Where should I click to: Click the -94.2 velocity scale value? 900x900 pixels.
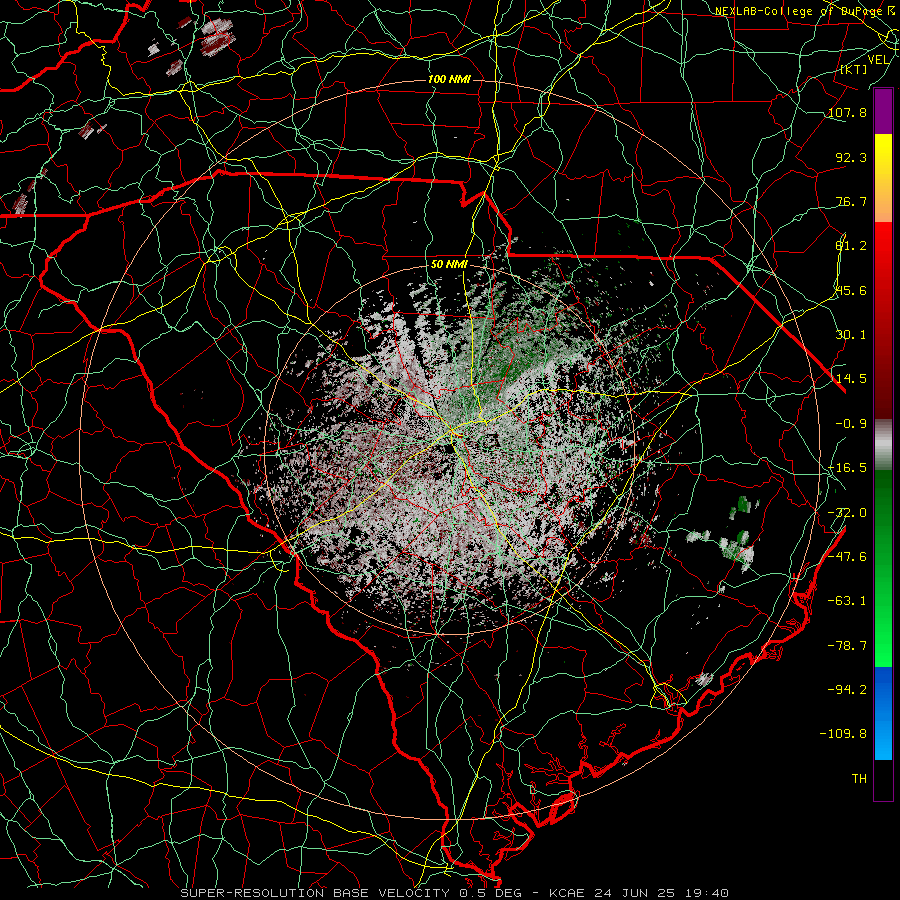click(x=847, y=689)
